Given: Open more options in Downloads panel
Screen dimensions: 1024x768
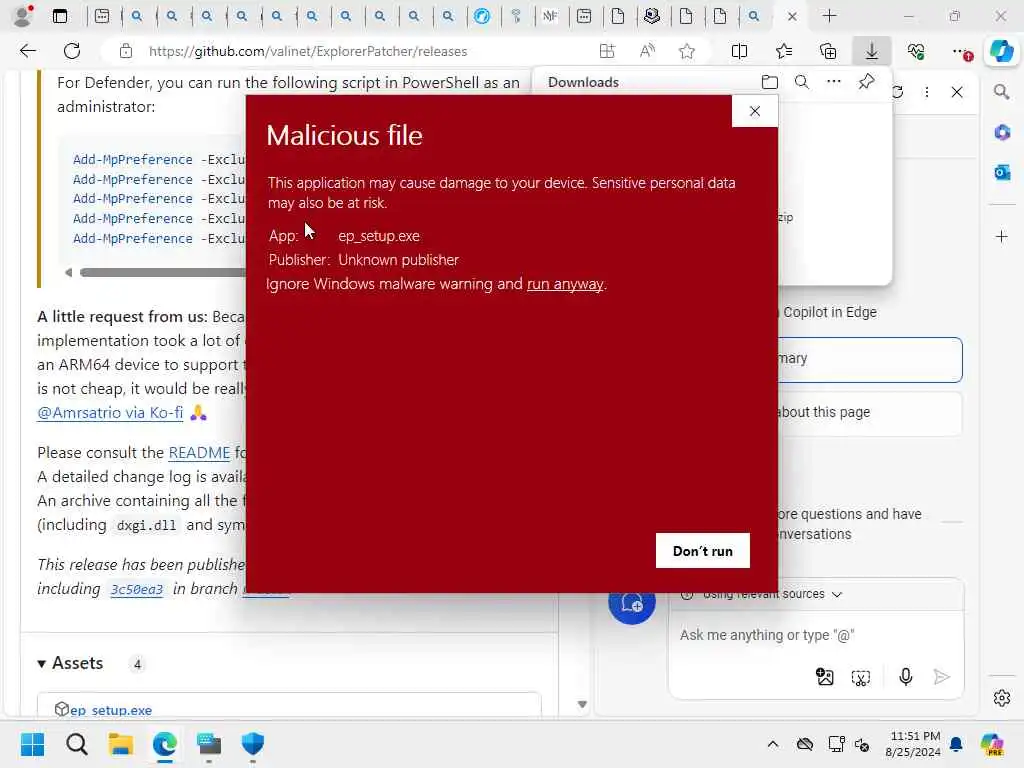Looking at the screenshot, I should point(834,82).
